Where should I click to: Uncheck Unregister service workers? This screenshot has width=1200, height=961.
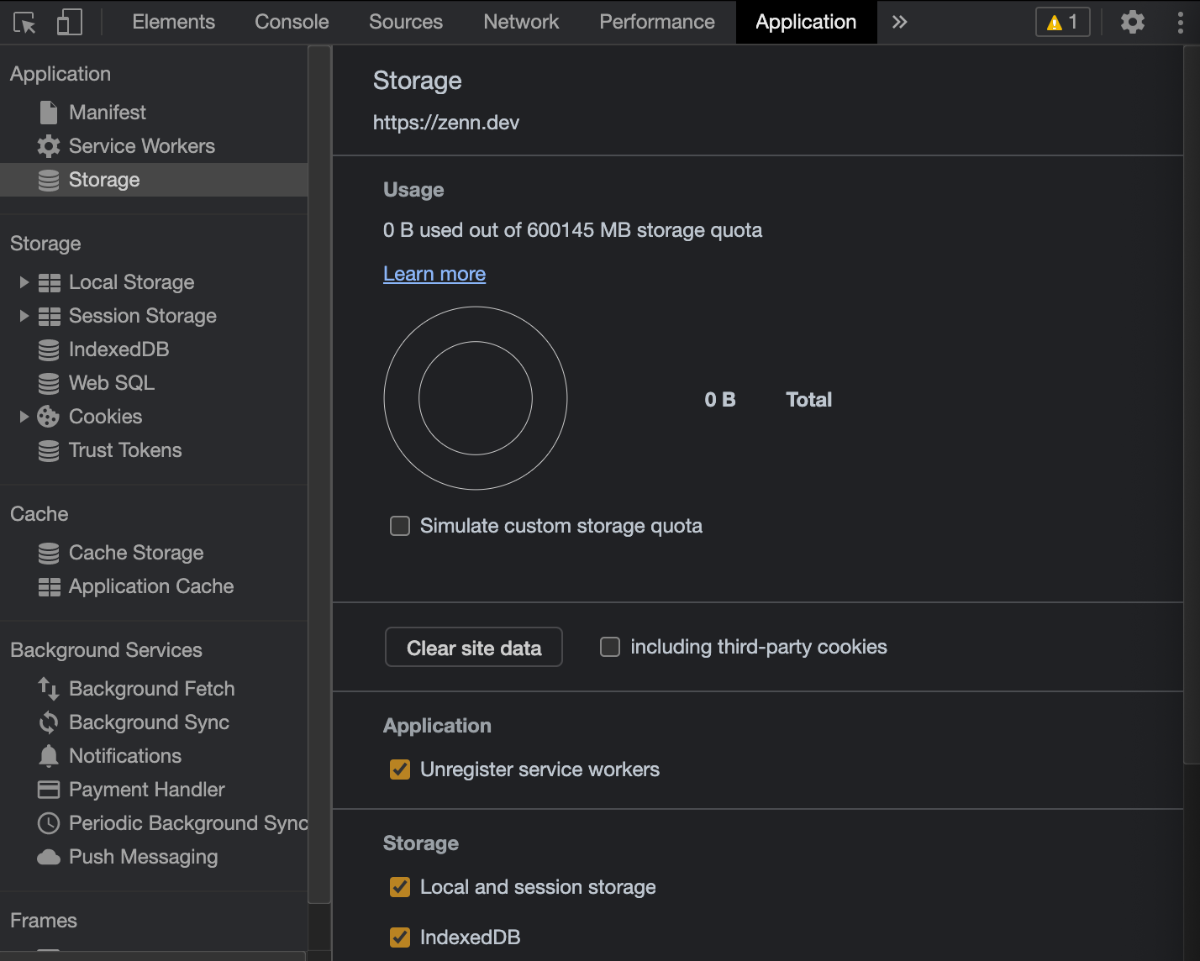point(400,770)
